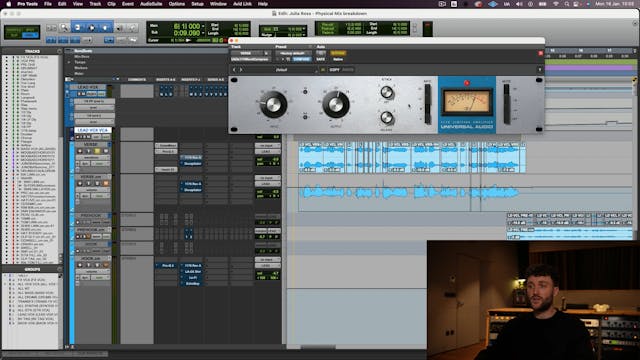Click the Inserts A-E column header
The width and height of the screenshot is (640, 360).
click(x=166, y=80)
